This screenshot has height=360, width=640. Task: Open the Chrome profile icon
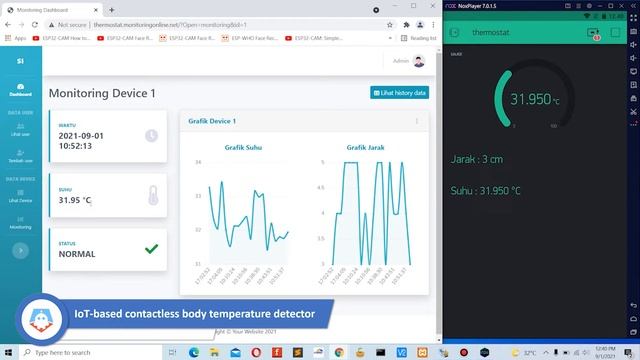420,25
